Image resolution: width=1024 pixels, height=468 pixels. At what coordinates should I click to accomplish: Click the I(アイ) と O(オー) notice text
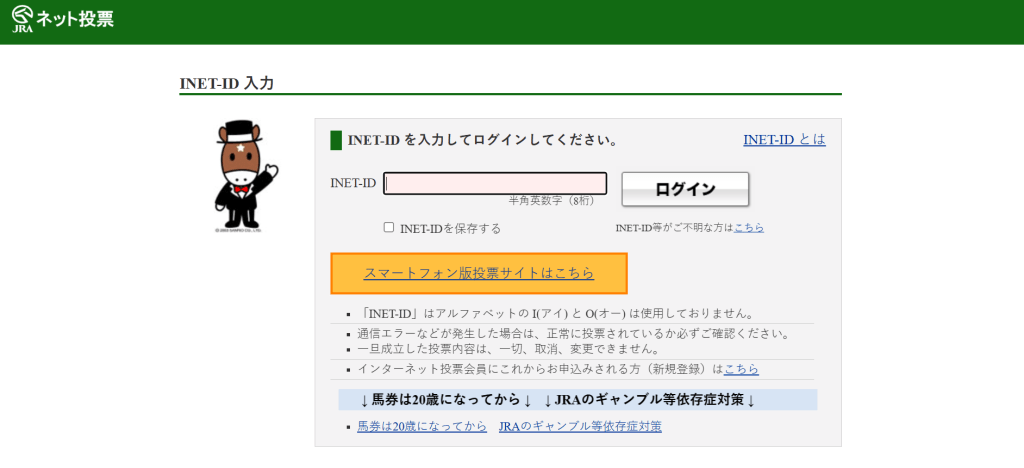click(x=557, y=313)
